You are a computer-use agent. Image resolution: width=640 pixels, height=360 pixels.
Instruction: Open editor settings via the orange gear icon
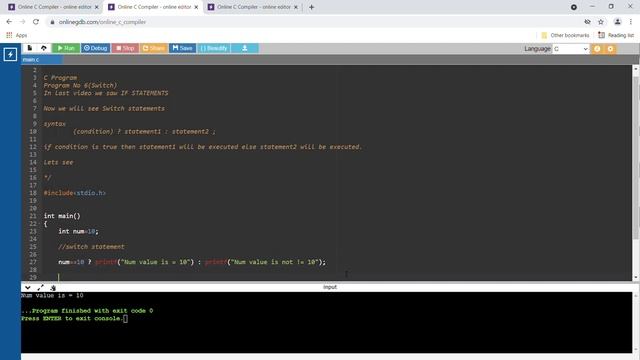coord(611,49)
